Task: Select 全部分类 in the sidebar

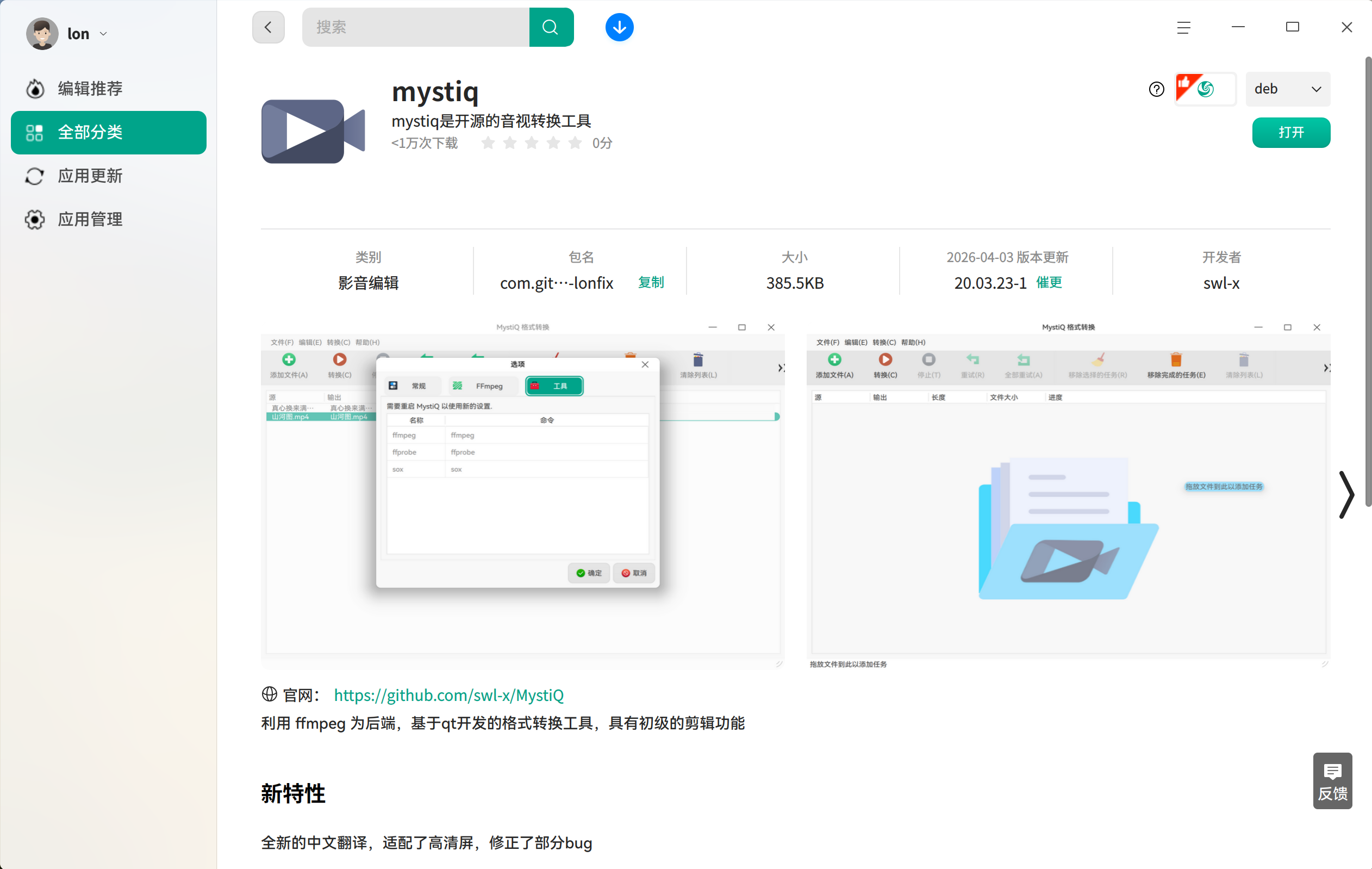Action: tap(108, 132)
